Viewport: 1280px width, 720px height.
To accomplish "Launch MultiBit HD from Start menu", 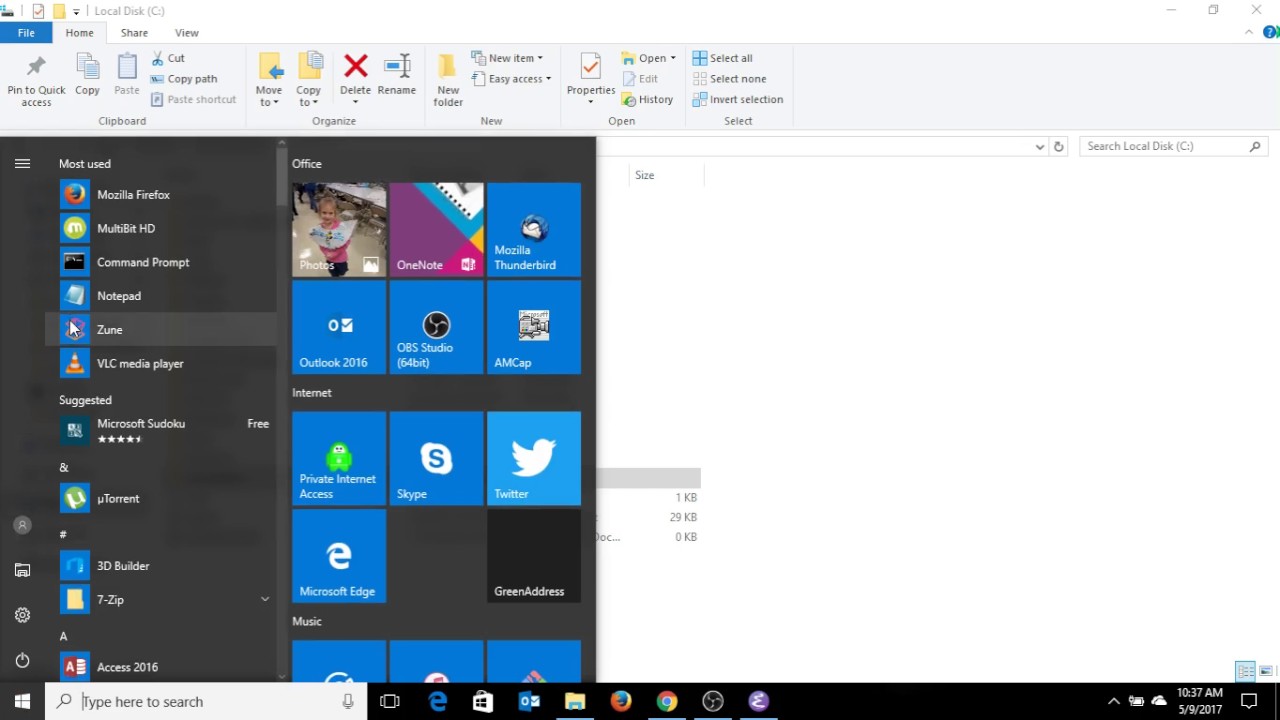I will click(160, 228).
